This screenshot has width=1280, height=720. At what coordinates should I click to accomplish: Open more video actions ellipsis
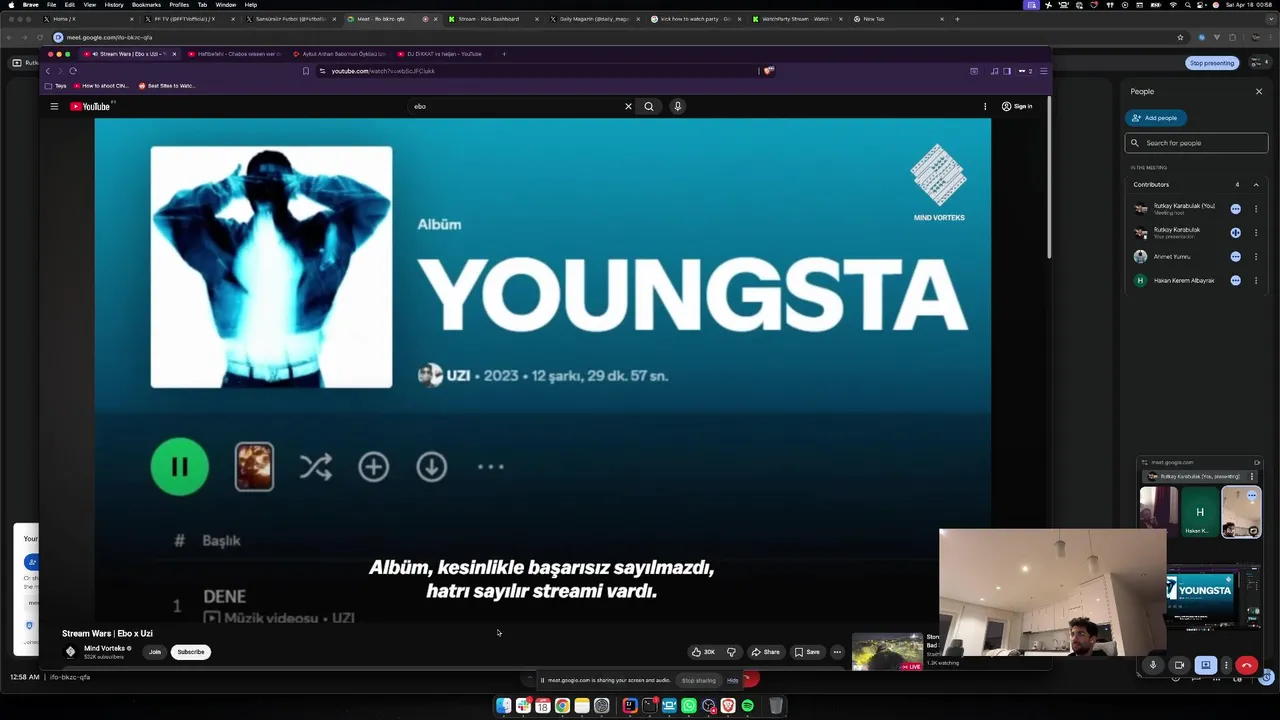(837, 652)
